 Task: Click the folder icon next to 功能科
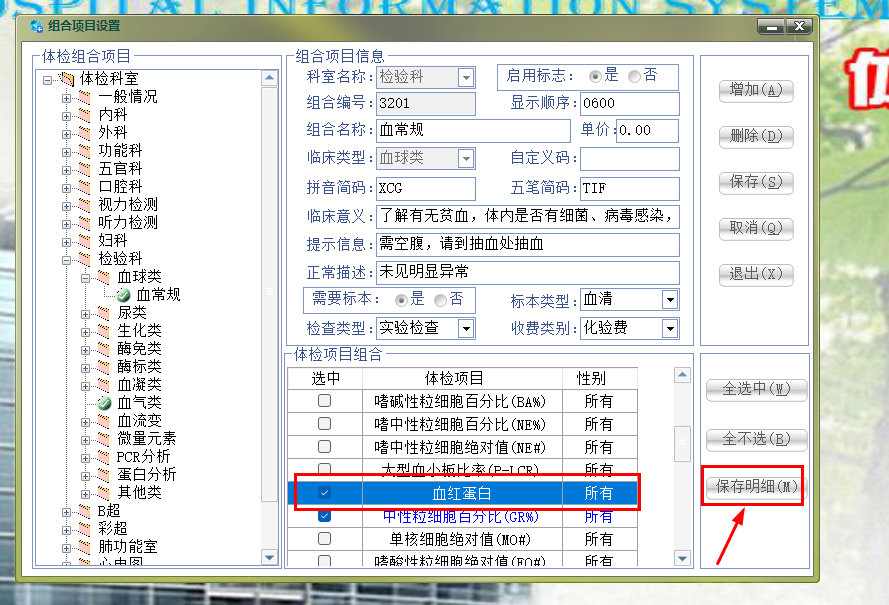[84, 151]
